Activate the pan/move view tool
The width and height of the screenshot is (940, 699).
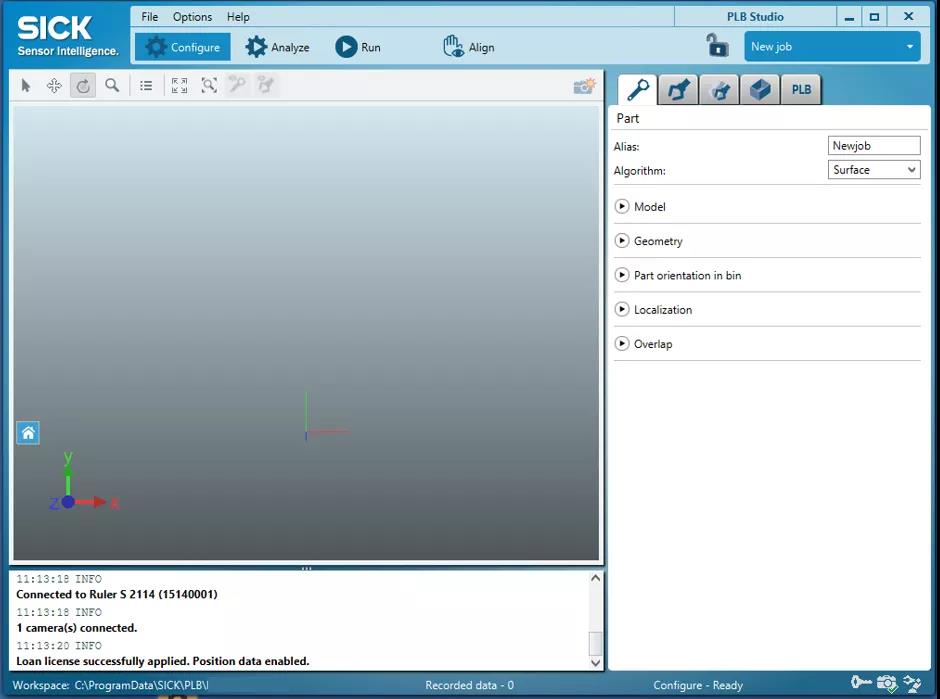[54, 86]
